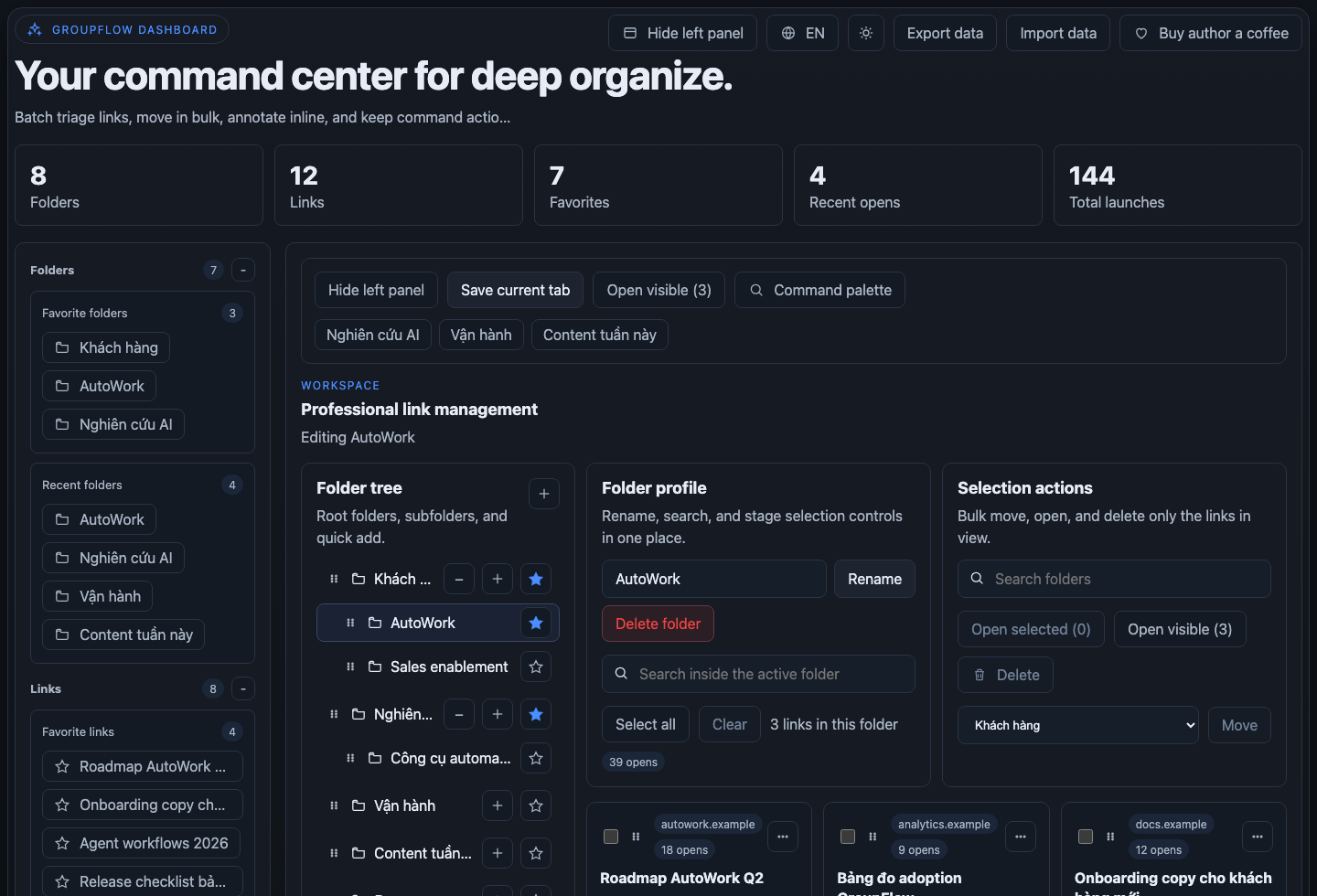
Task: Unfavorite the Nghiên folder star
Action: tap(536, 714)
